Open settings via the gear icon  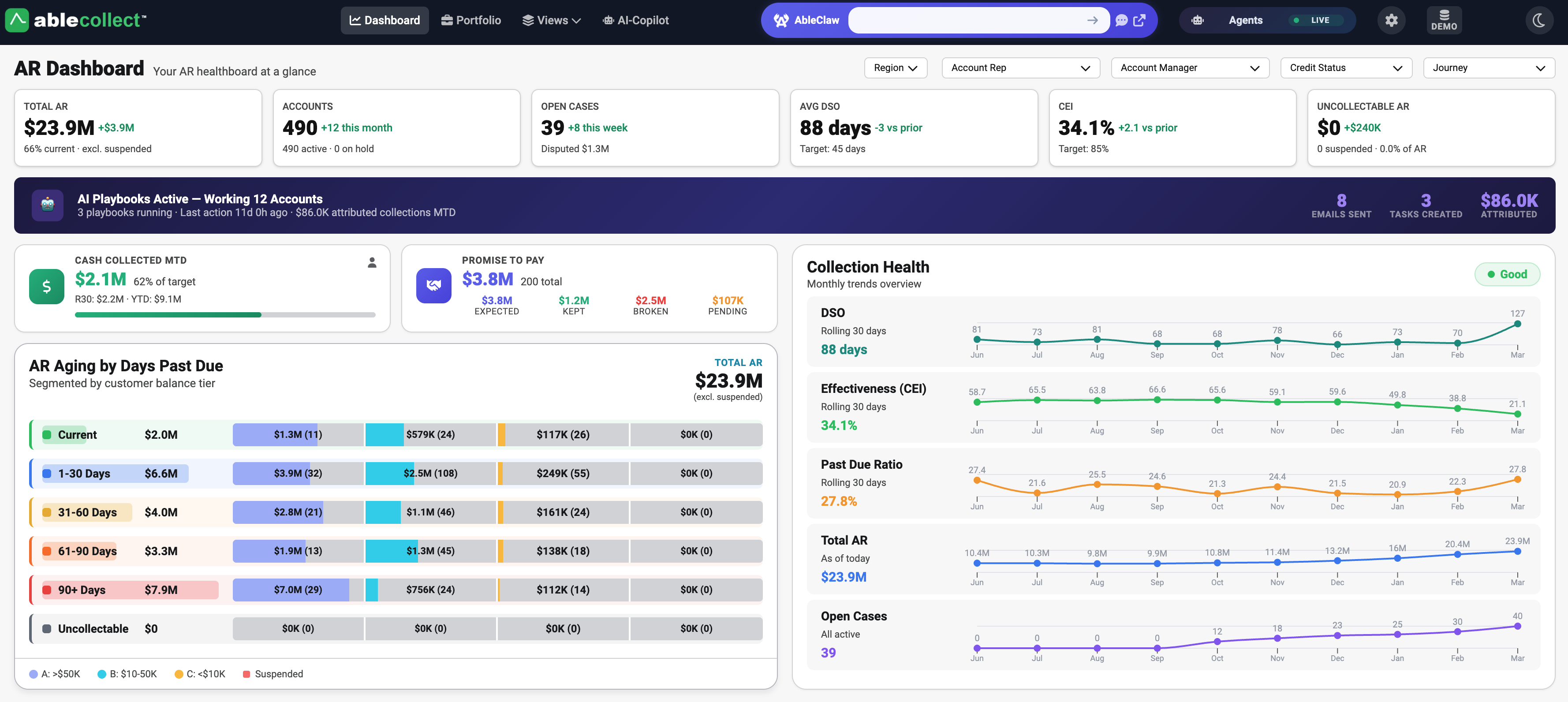[x=1392, y=20]
